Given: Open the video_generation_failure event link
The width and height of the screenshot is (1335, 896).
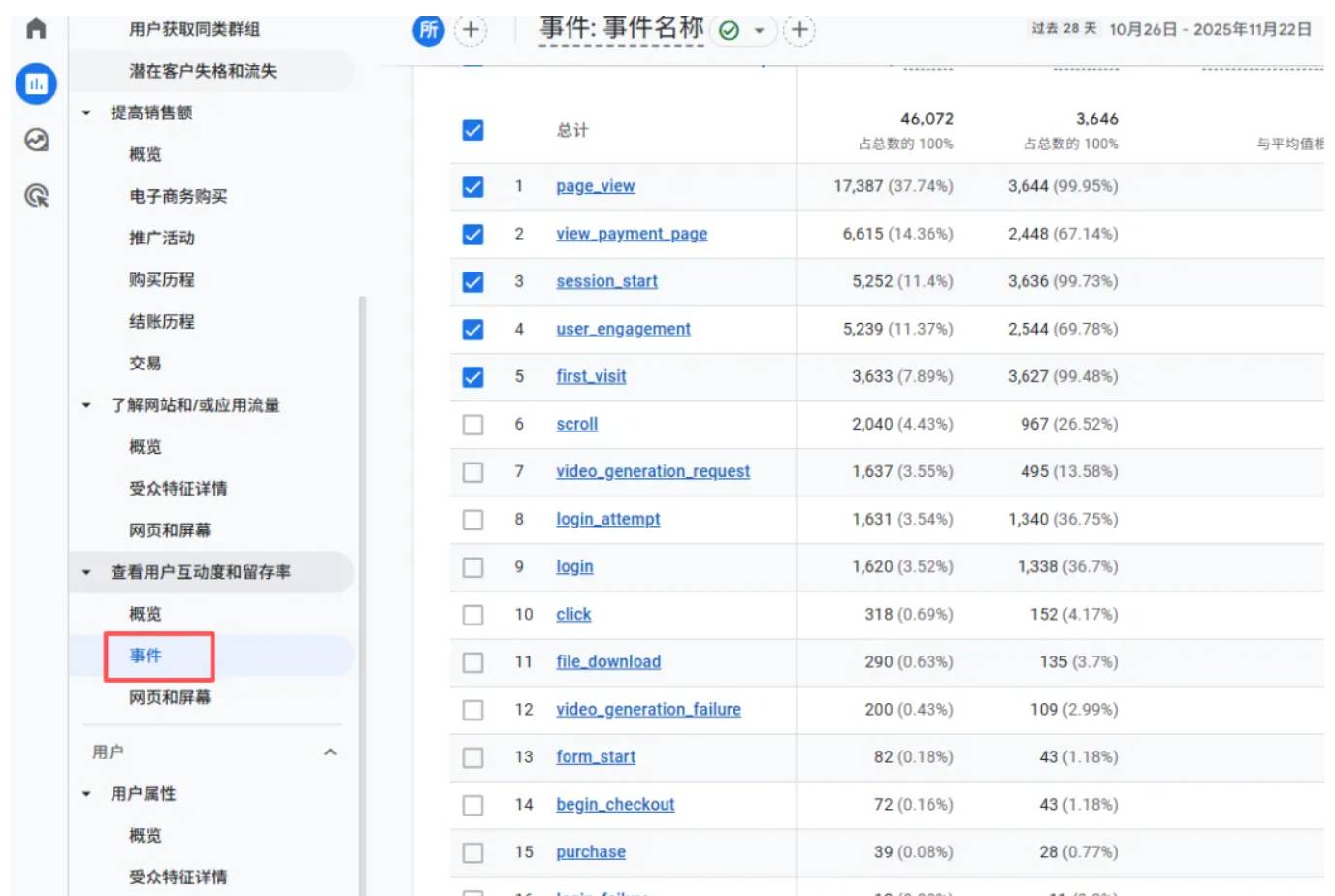Looking at the screenshot, I should pos(648,709).
